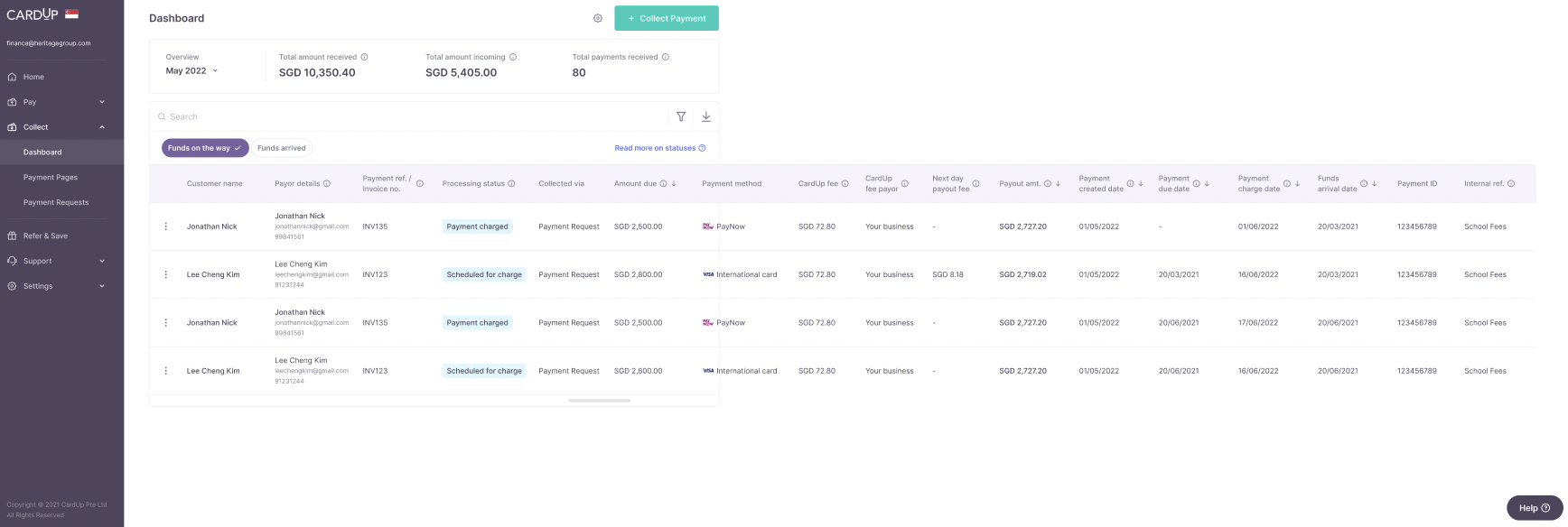Viewport: 1568px width, 527px height.
Task: Click the Payment ID column header
Action: click(x=1417, y=183)
